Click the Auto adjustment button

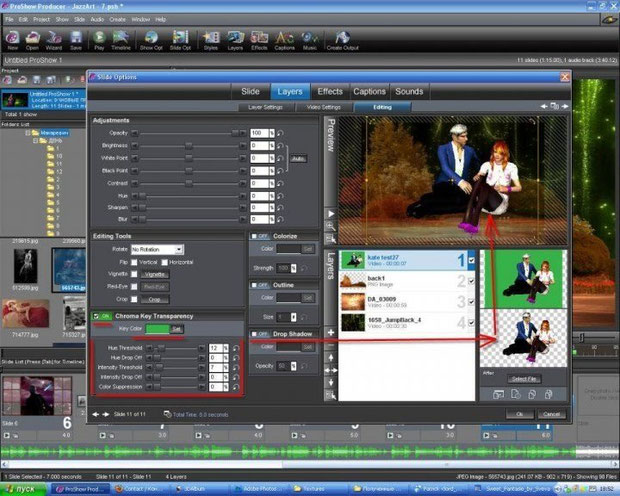298,159
